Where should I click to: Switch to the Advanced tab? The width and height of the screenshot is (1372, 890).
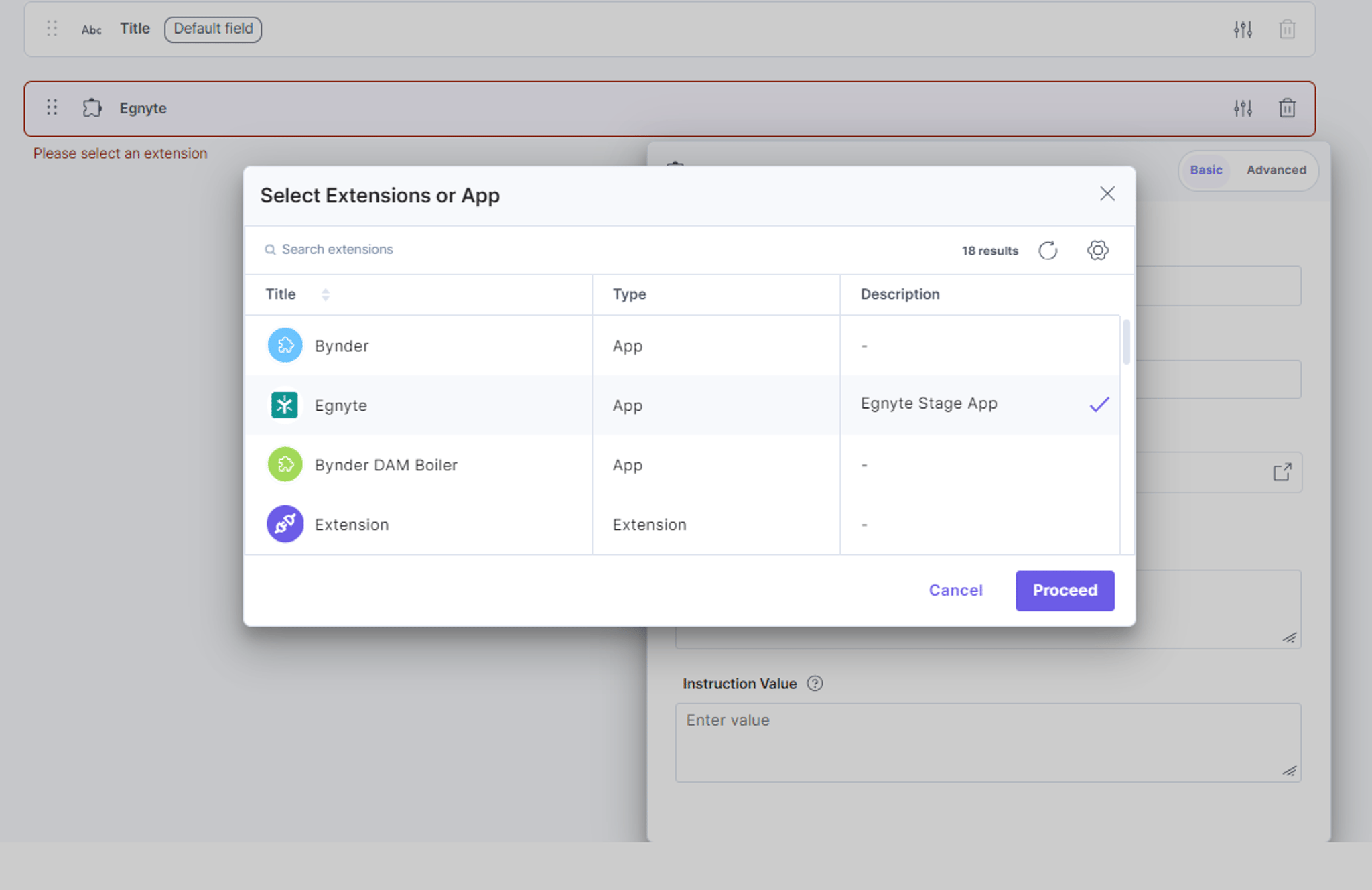click(1276, 170)
